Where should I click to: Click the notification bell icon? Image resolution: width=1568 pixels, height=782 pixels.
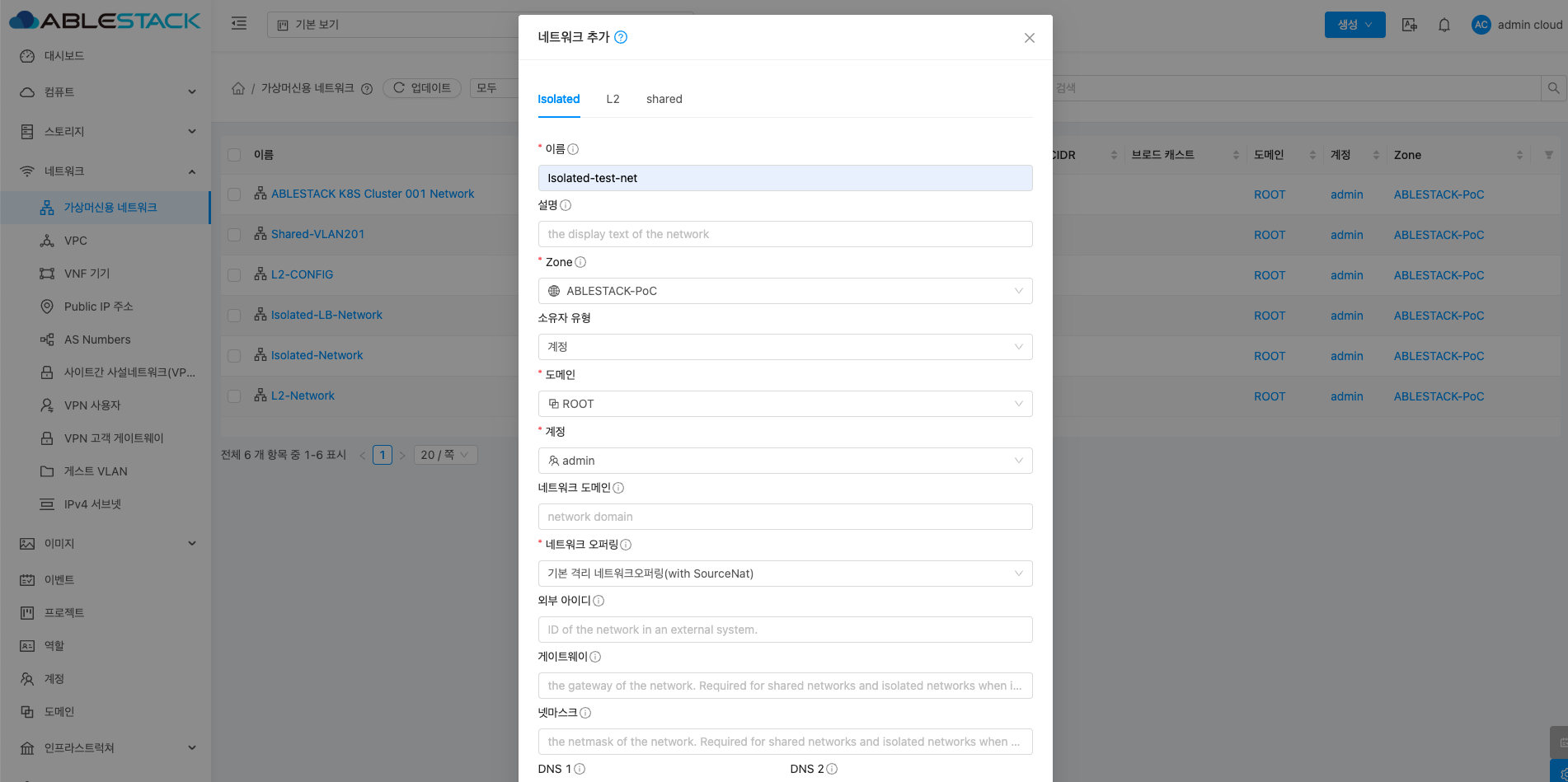click(1444, 25)
